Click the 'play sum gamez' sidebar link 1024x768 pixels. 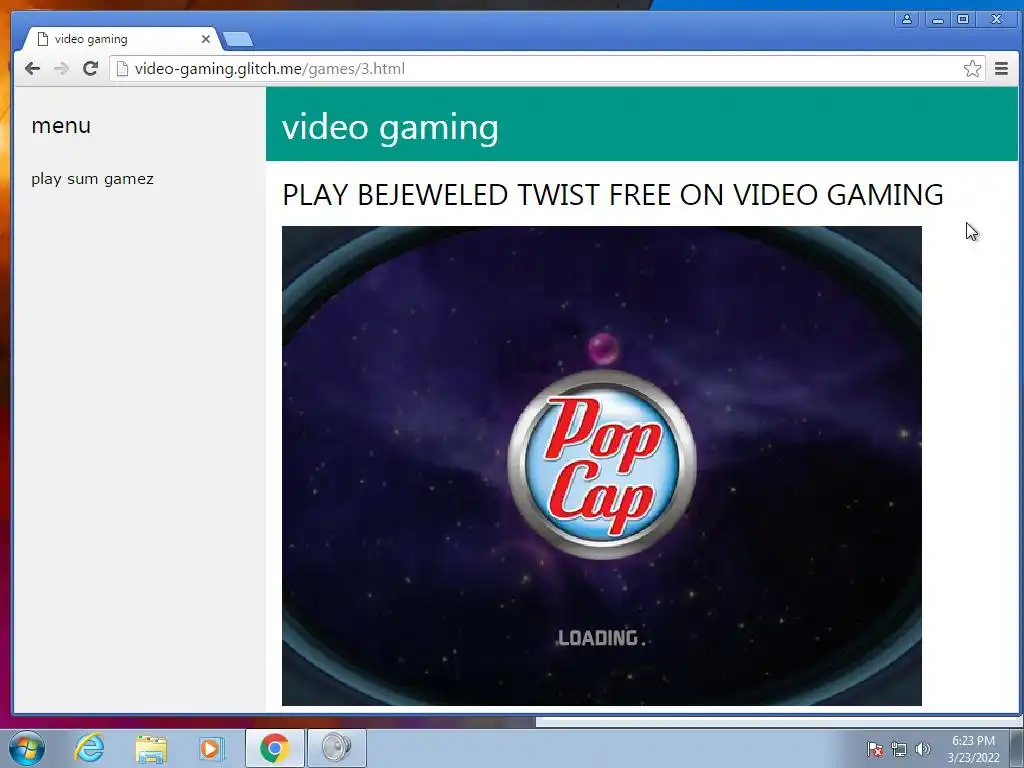(x=92, y=179)
